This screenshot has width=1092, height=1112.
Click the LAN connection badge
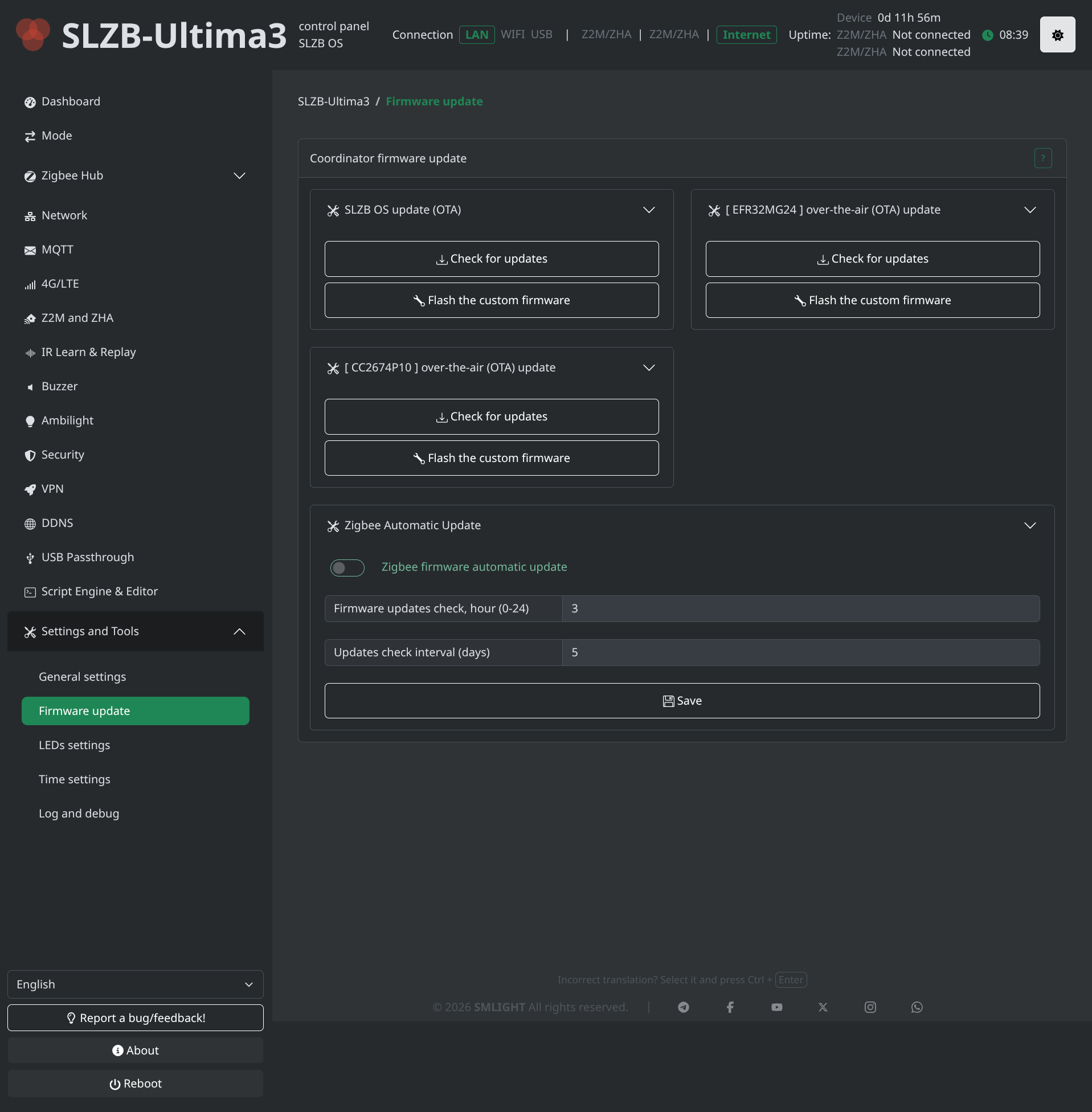(x=477, y=35)
